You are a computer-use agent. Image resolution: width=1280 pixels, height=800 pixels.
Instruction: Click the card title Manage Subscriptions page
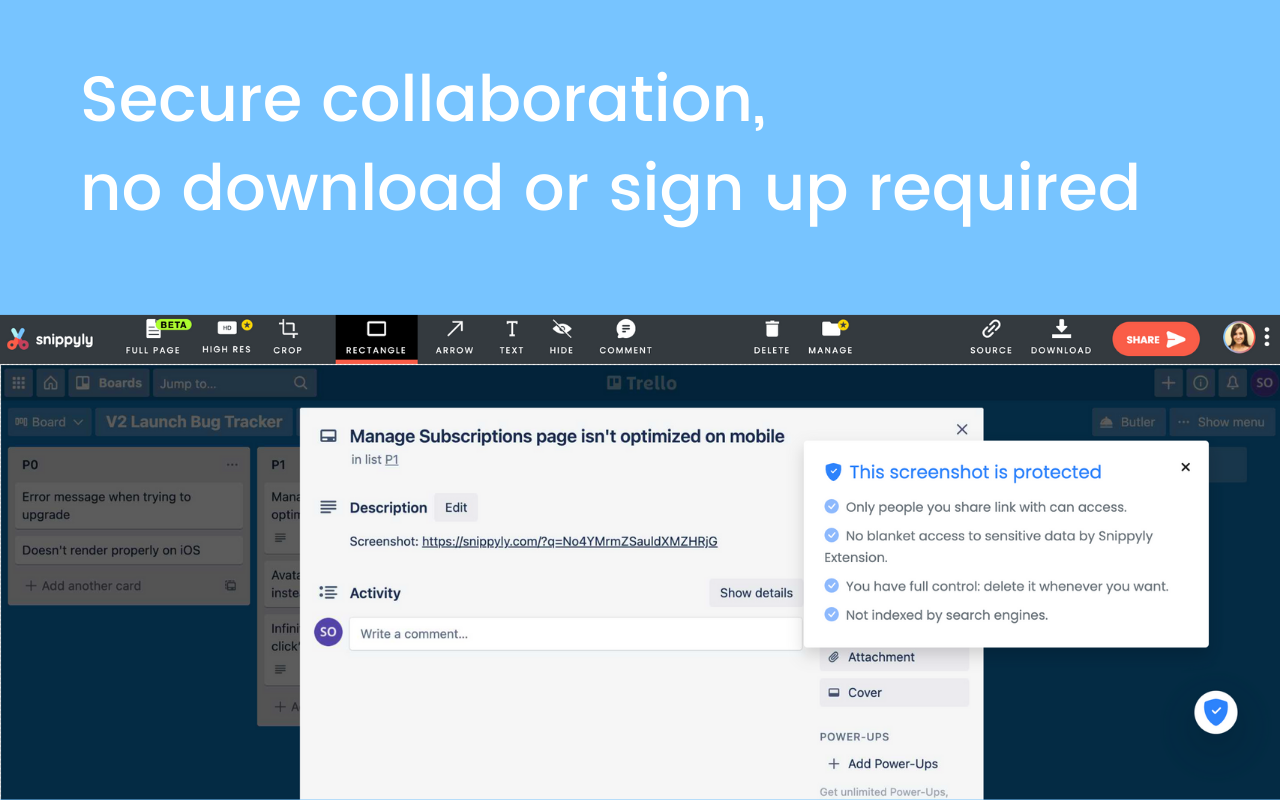[x=567, y=436]
